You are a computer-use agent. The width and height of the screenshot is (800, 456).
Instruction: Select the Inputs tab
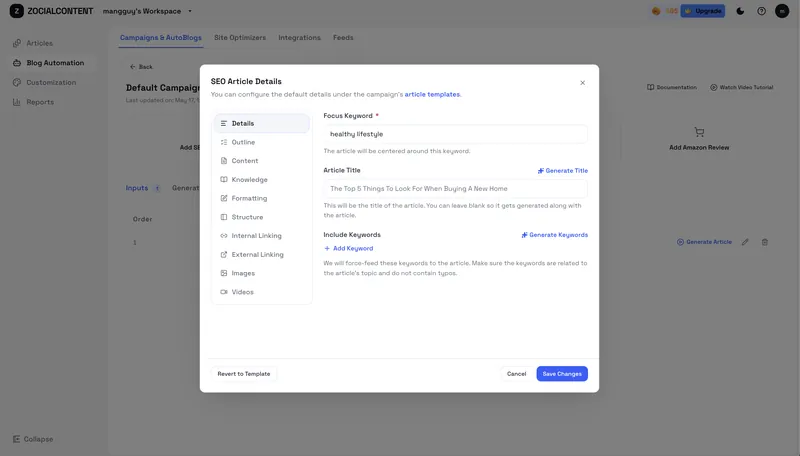coord(142,188)
